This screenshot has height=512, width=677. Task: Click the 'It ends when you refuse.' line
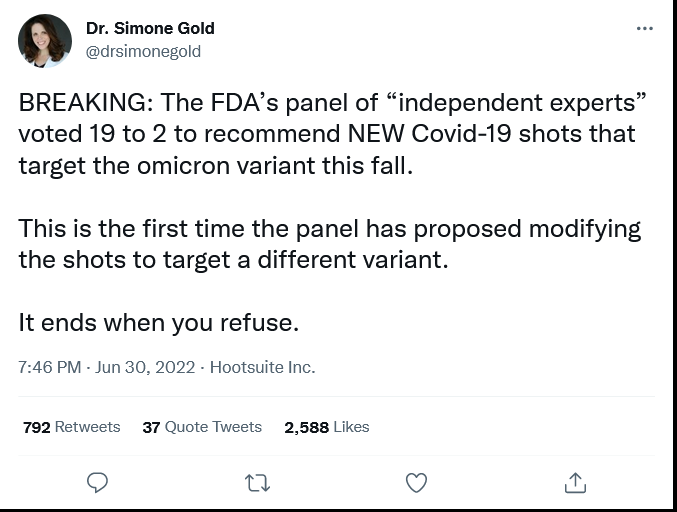pos(158,323)
